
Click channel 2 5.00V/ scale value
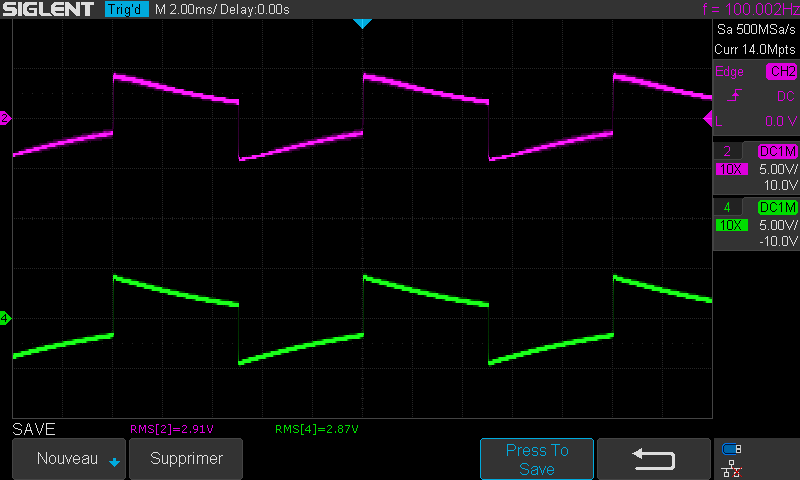[778, 169]
